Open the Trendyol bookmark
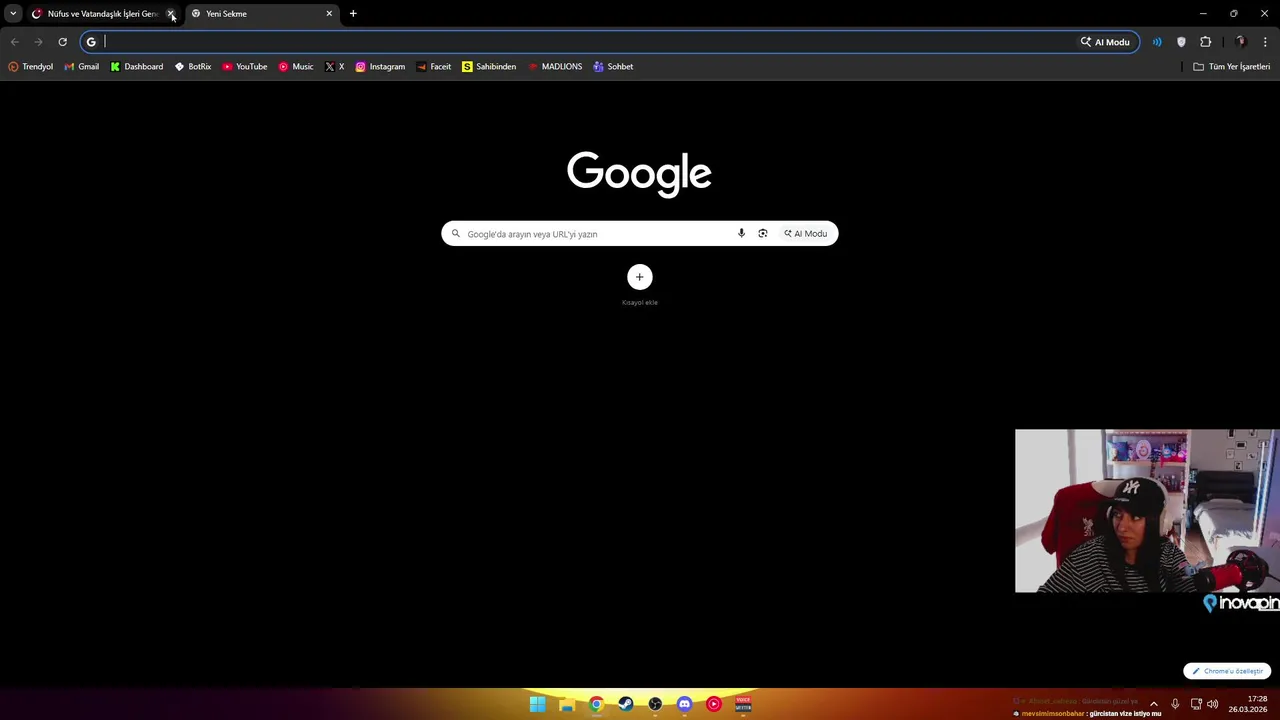This screenshot has width=1280, height=720. point(31,67)
